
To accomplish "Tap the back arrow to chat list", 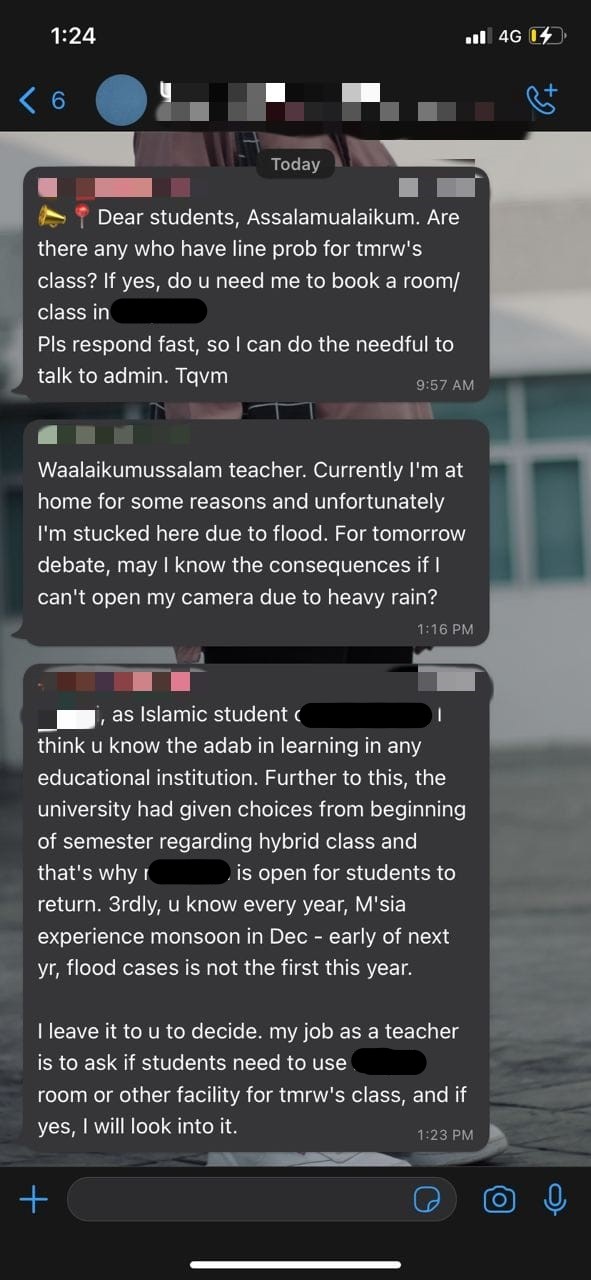I will tap(28, 100).
